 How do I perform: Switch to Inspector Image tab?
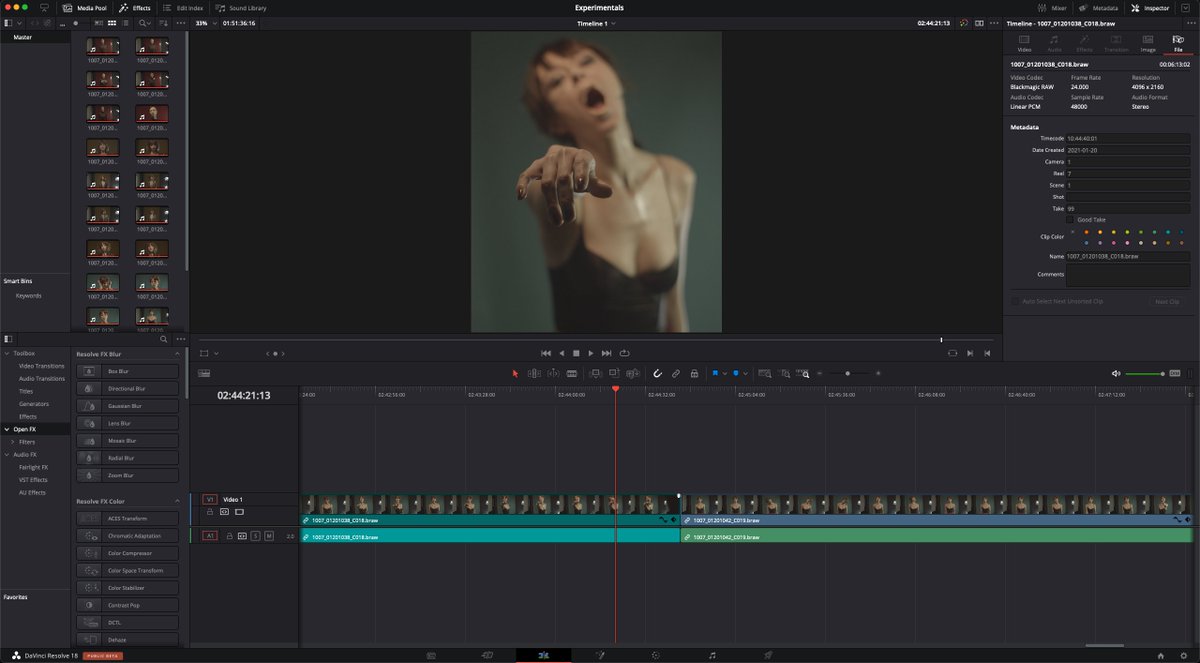click(1148, 42)
